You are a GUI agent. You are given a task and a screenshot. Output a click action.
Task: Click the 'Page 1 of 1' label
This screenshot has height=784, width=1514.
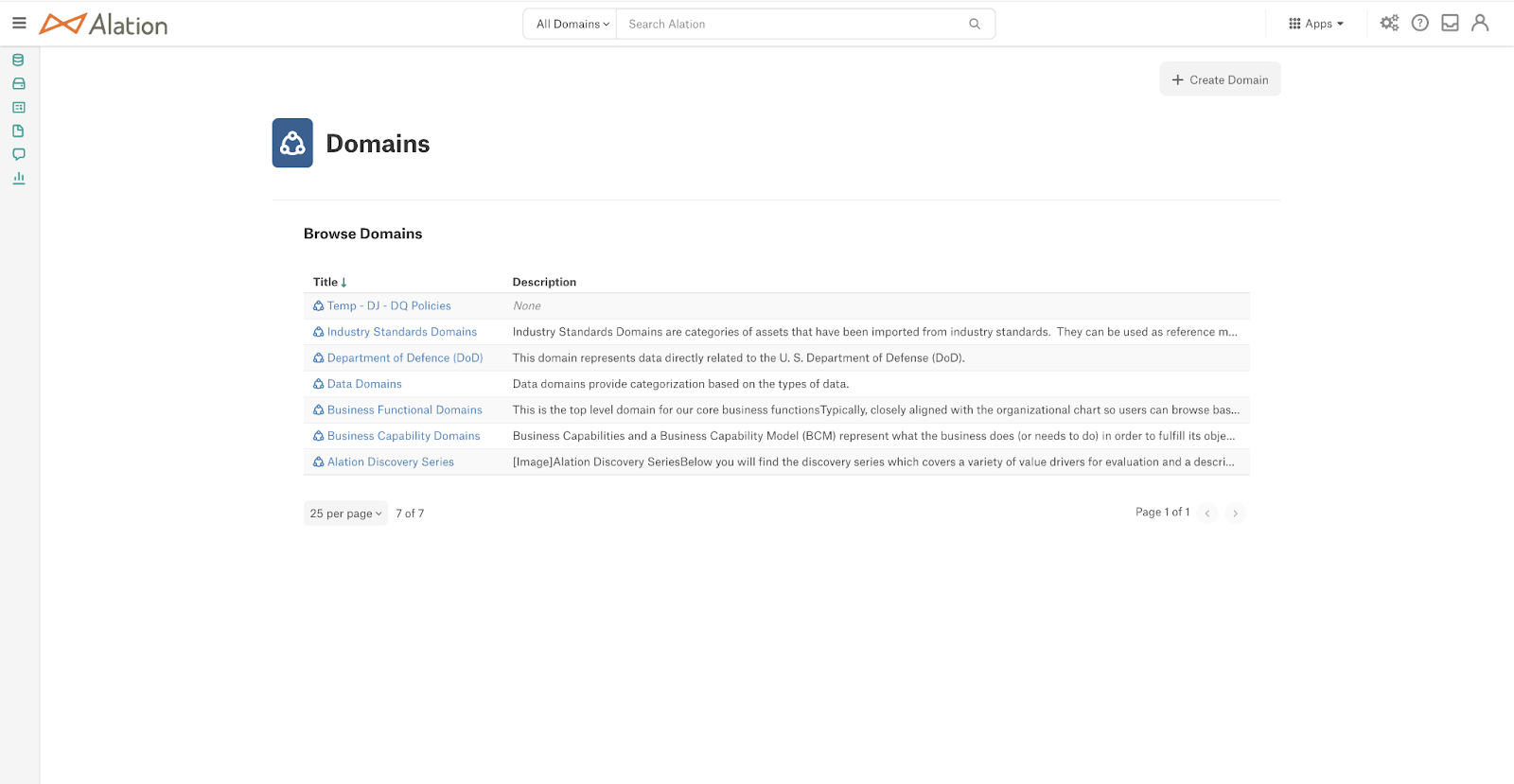pyautogui.click(x=1163, y=512)
